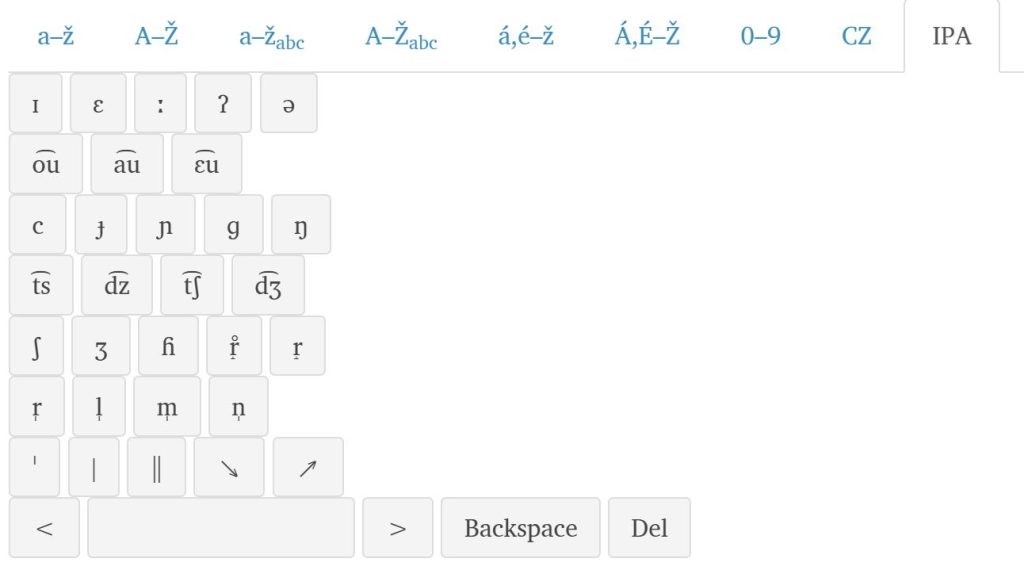Click the Del button
This screenshot has width=1024, height=570.
pyautogui.click(x=649, y=528)
